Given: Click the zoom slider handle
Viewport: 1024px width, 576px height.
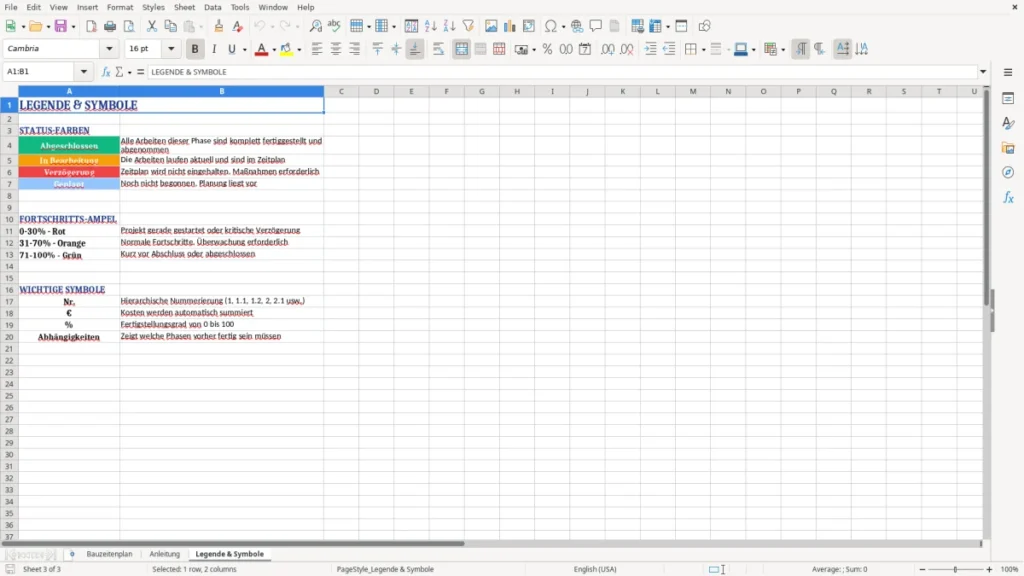Looking at the screenshot, I should pyautogui.click(x=955, y=569).
